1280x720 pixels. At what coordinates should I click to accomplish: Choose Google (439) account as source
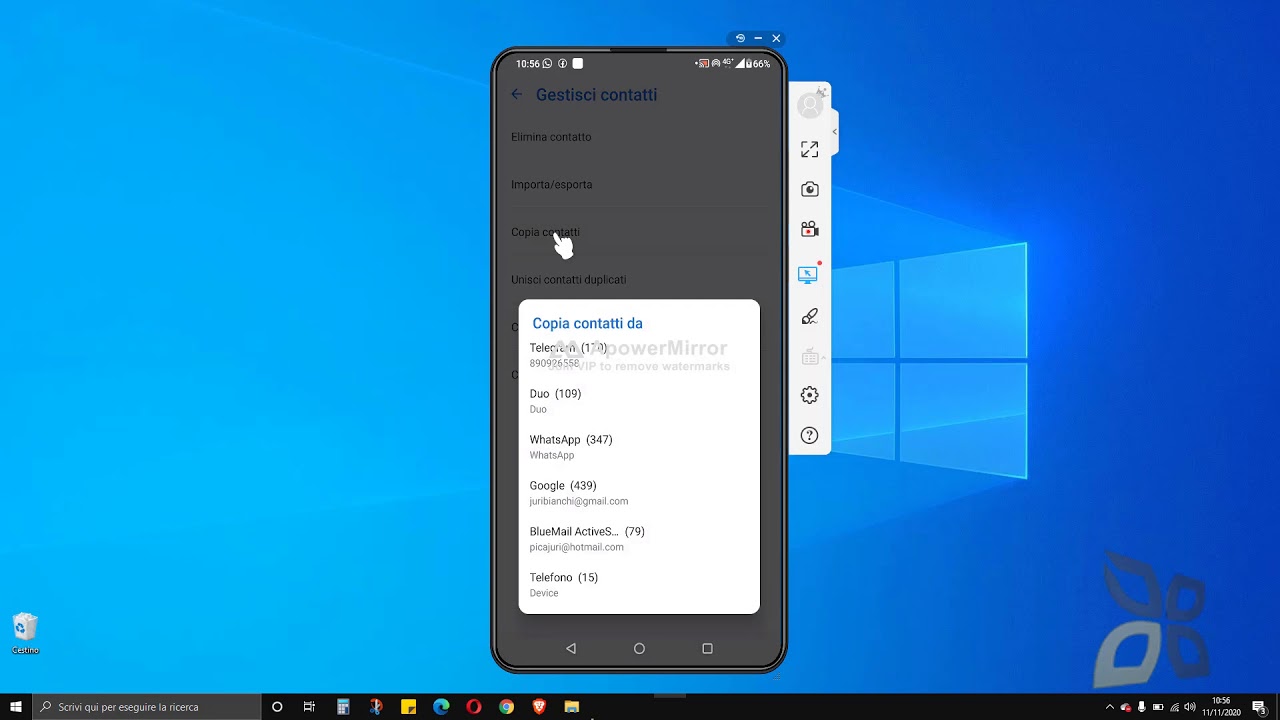[x=639, y=493]
